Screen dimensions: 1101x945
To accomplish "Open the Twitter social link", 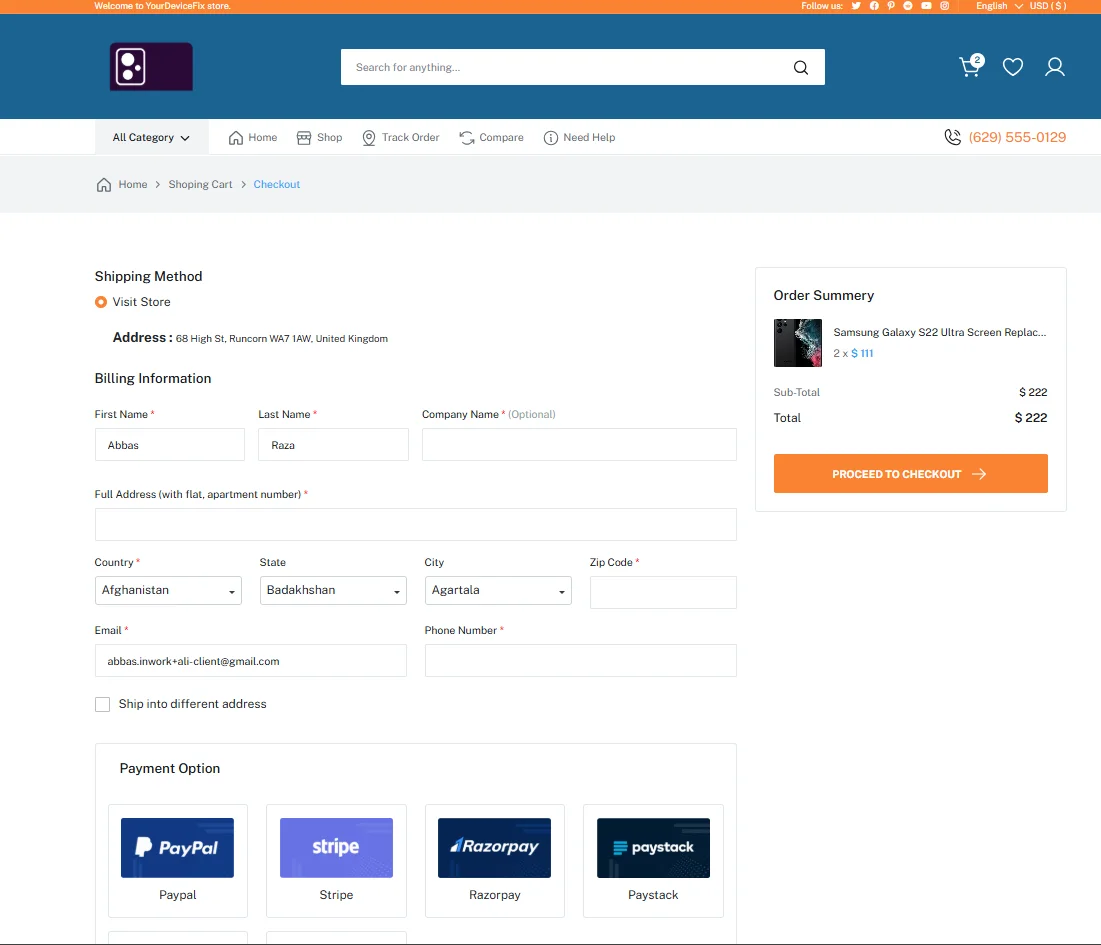I will 856,6.
